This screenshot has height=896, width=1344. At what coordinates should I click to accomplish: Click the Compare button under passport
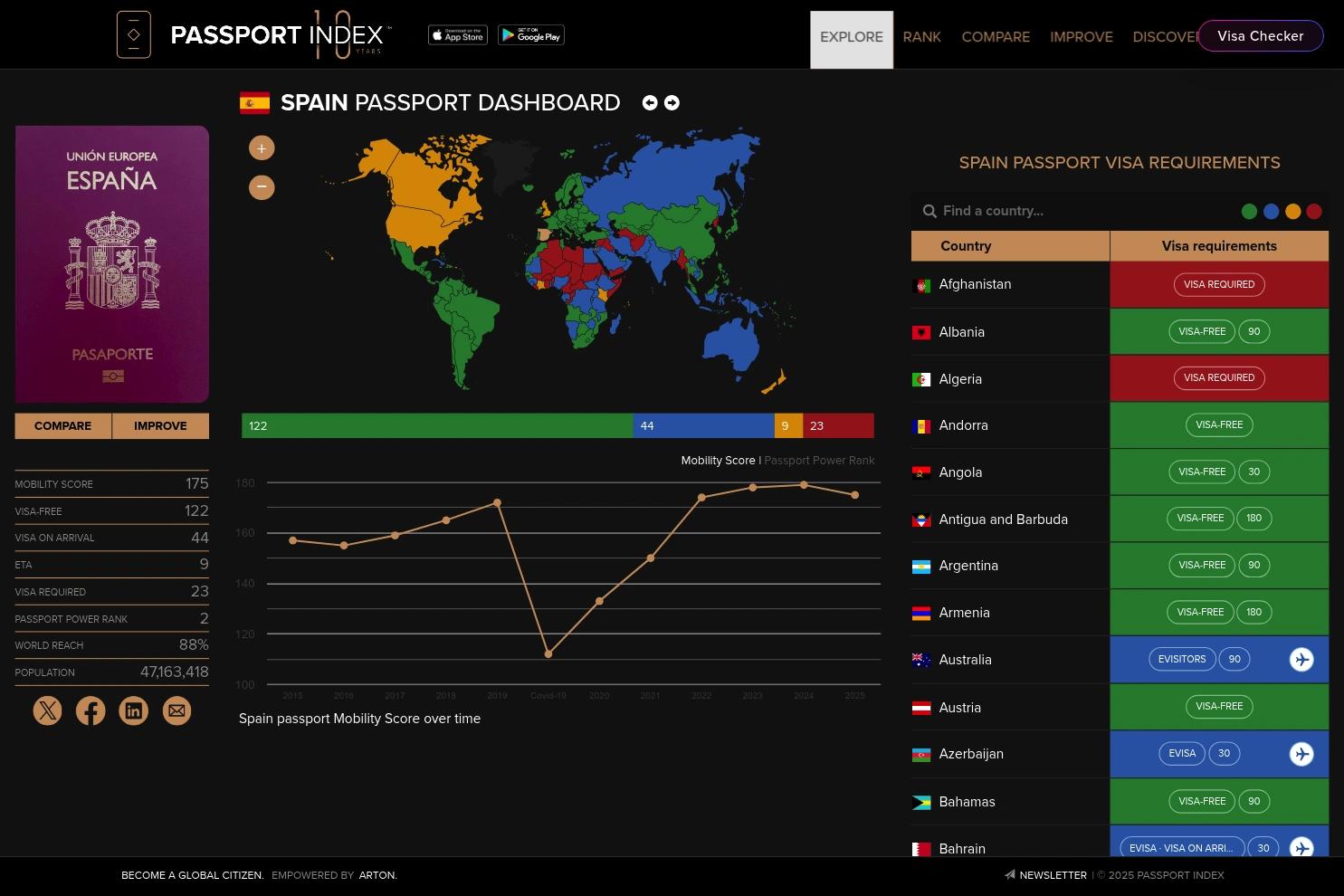(62, 426)
